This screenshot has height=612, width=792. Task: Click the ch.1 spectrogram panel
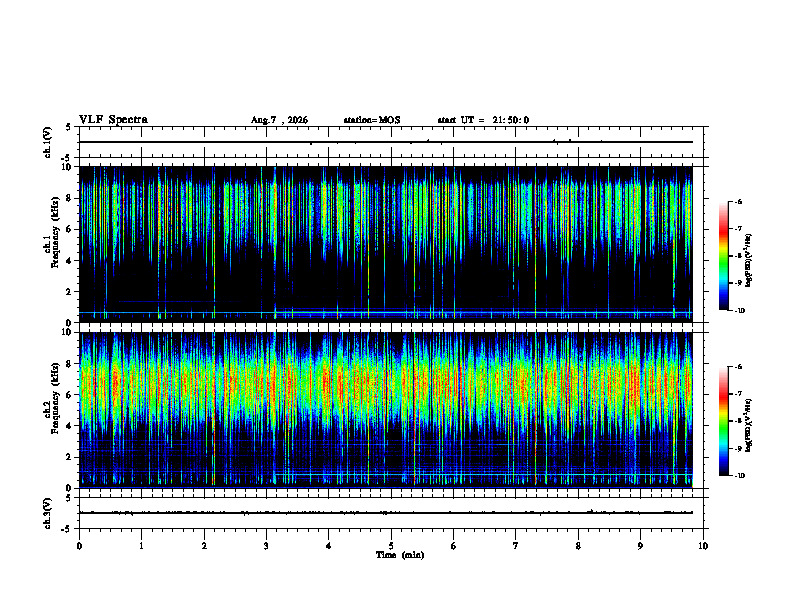[x=385, y=244]
